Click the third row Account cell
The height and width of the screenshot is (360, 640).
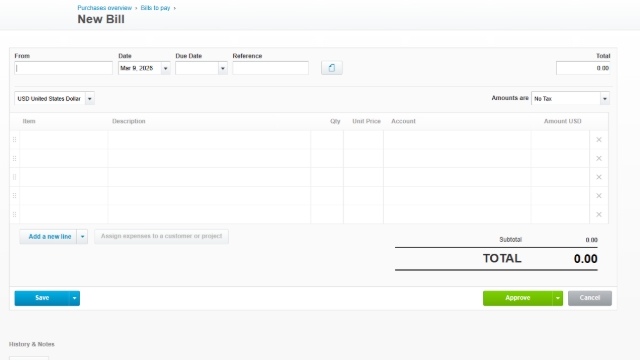pos(457,177)
